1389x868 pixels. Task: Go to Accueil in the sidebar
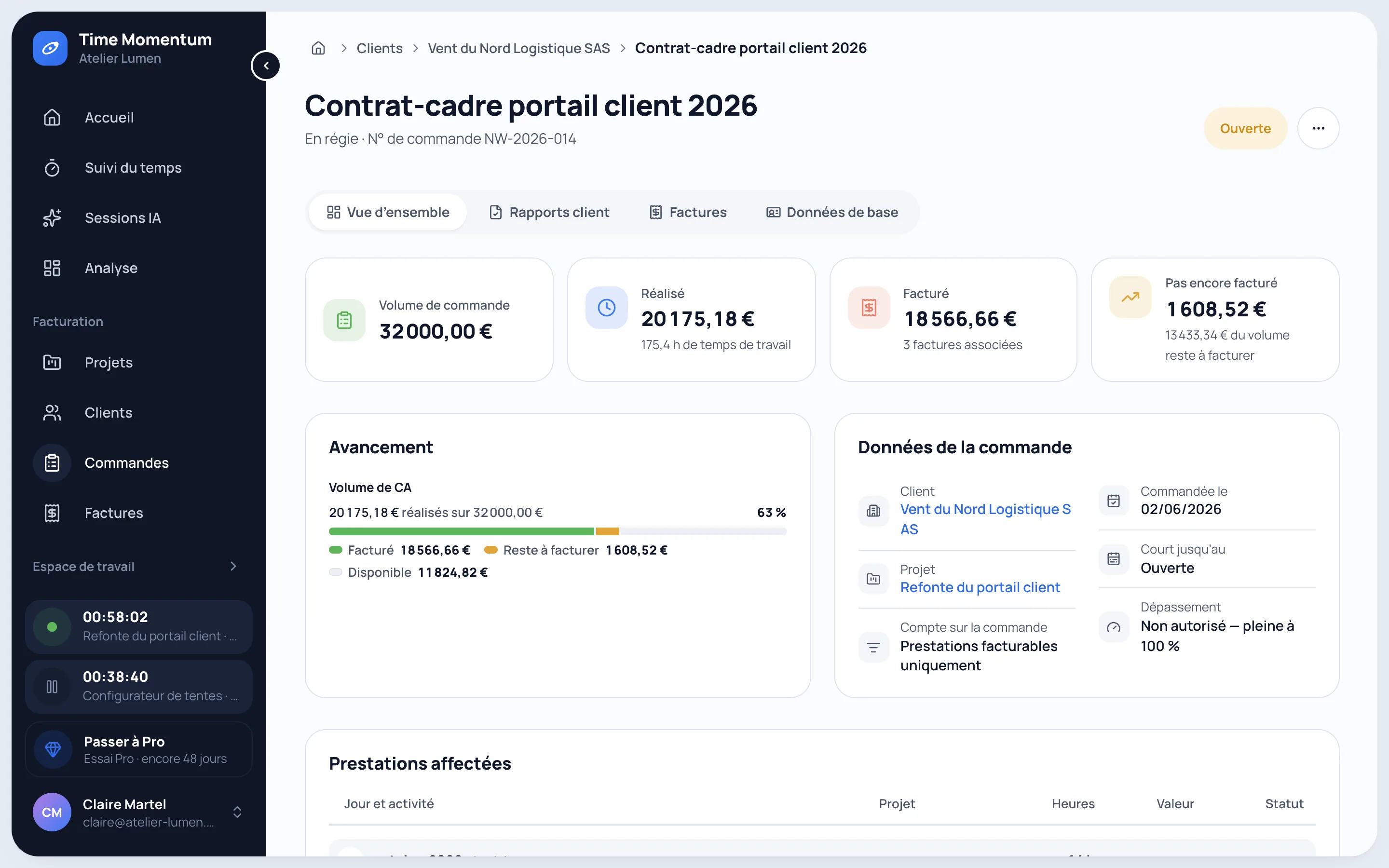point(109,117)
